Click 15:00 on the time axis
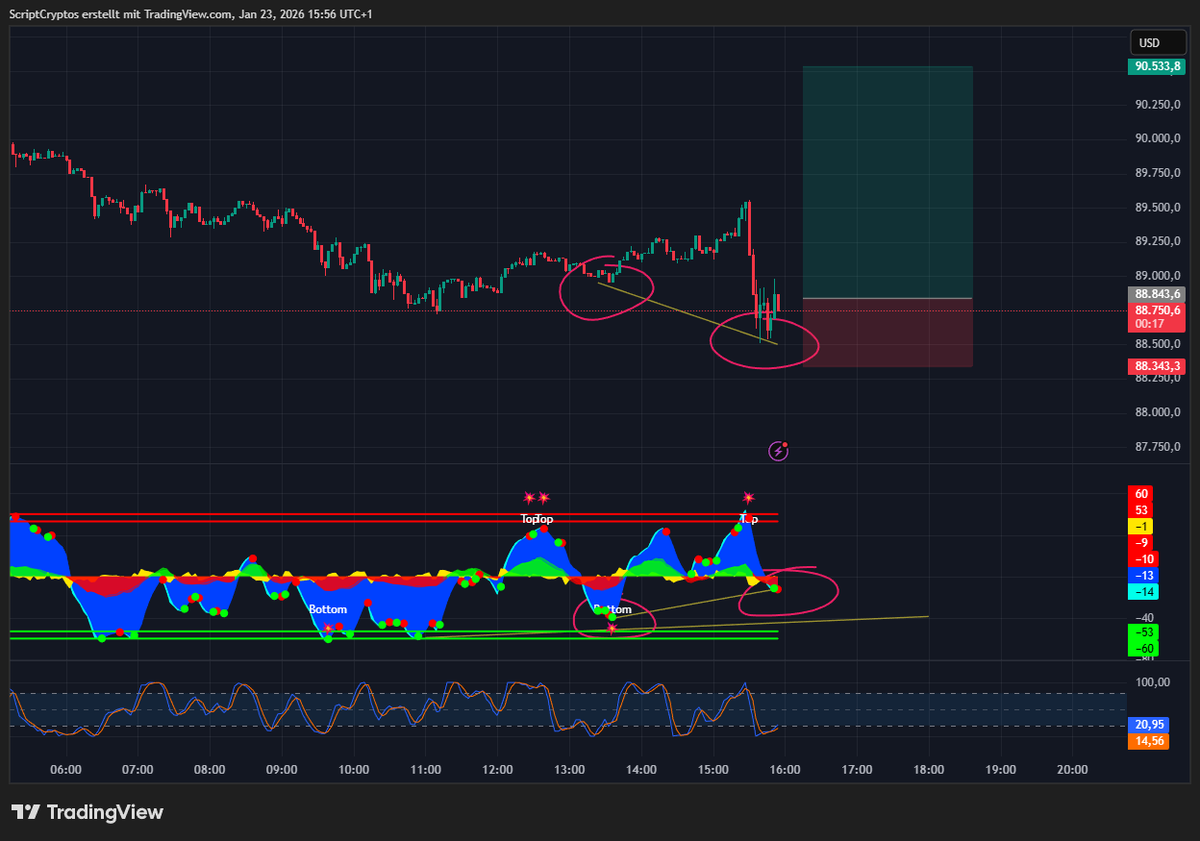This screenshot has width=1200, height=841. tap(712, 769)
